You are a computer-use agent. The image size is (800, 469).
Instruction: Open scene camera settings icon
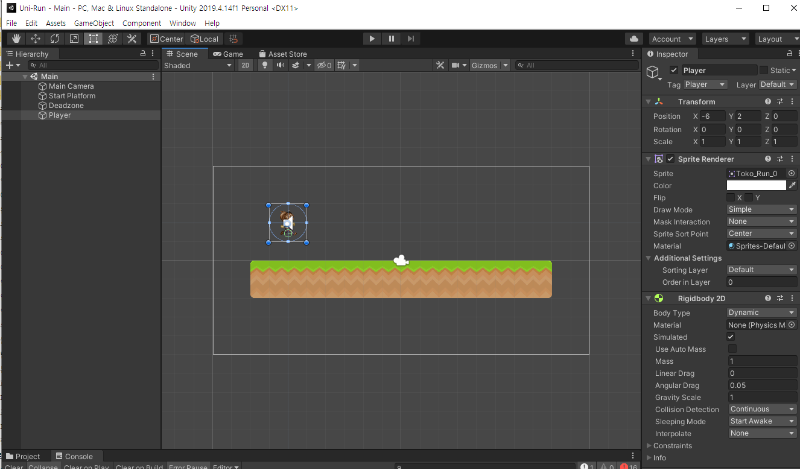(x=456, y=65)
